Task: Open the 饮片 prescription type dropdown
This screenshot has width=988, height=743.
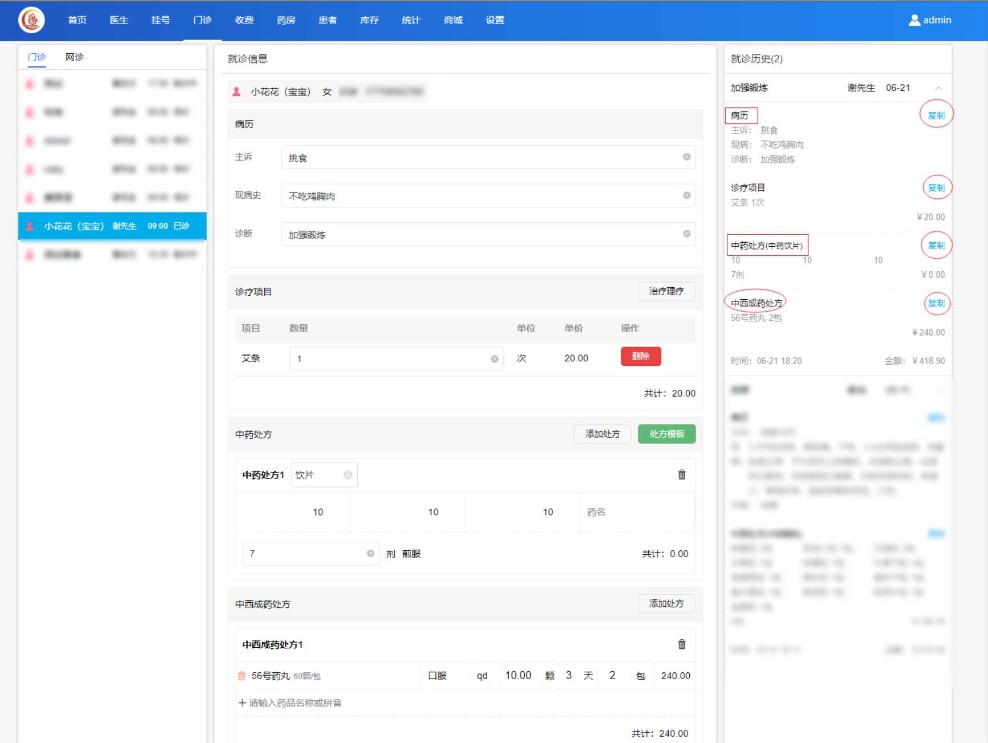Action: pyautogui.click(x=324, y=475)
